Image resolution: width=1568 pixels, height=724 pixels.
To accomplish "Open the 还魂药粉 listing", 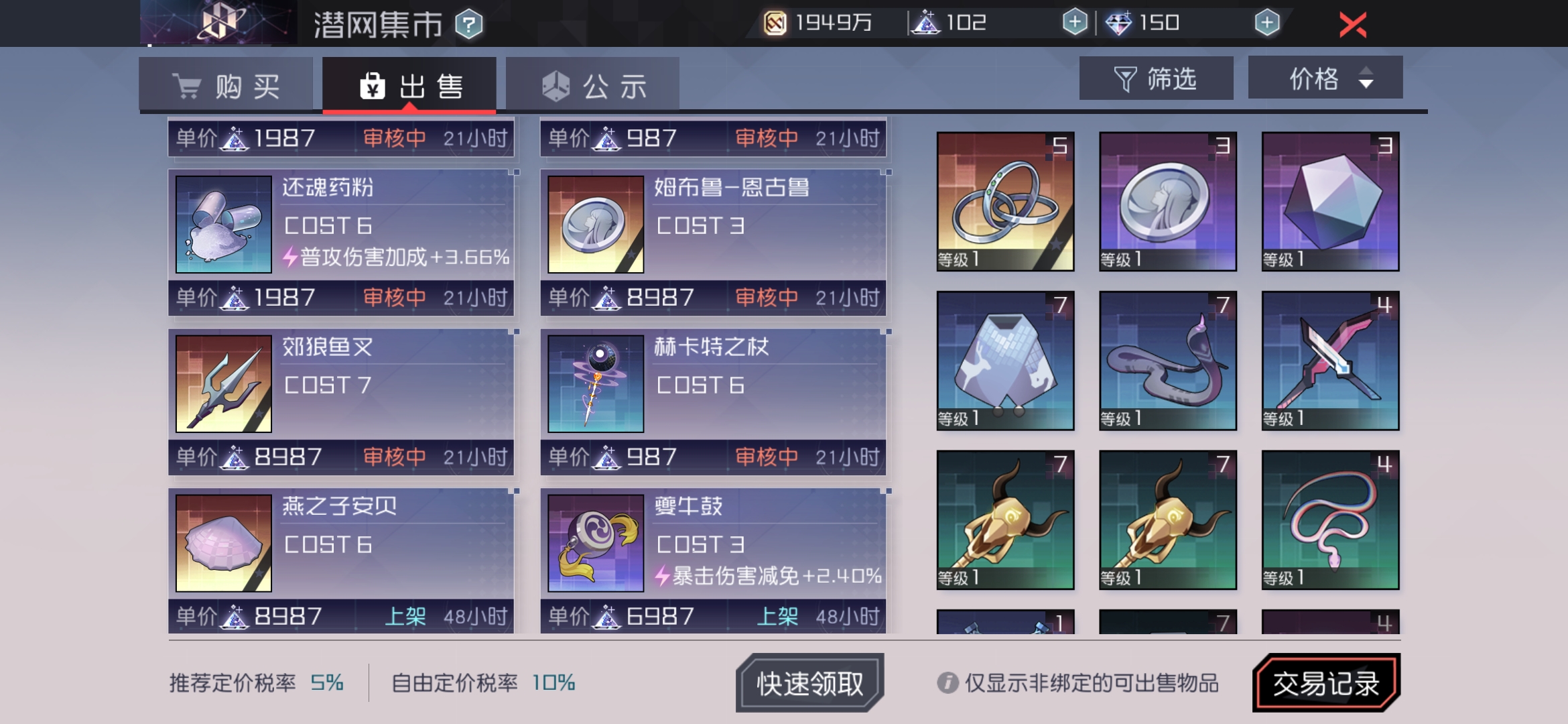I will pos(341,242).
